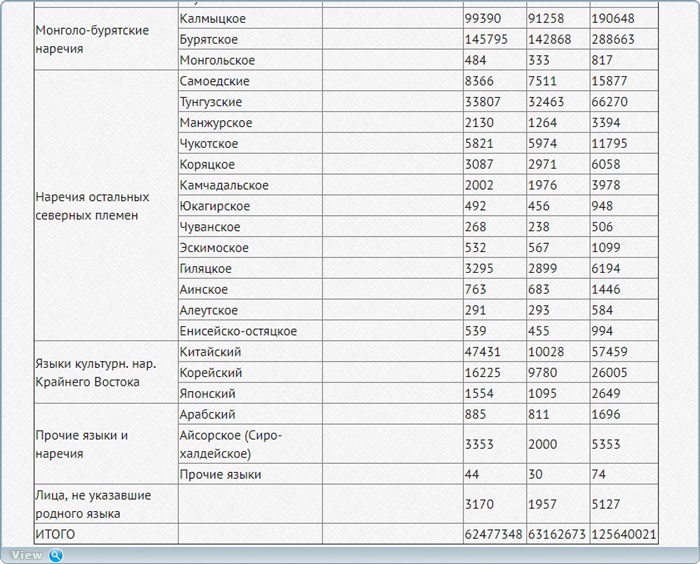Click the Монгольское cell
The width and height of the screenshot is (700, 564).
[250, 60]
